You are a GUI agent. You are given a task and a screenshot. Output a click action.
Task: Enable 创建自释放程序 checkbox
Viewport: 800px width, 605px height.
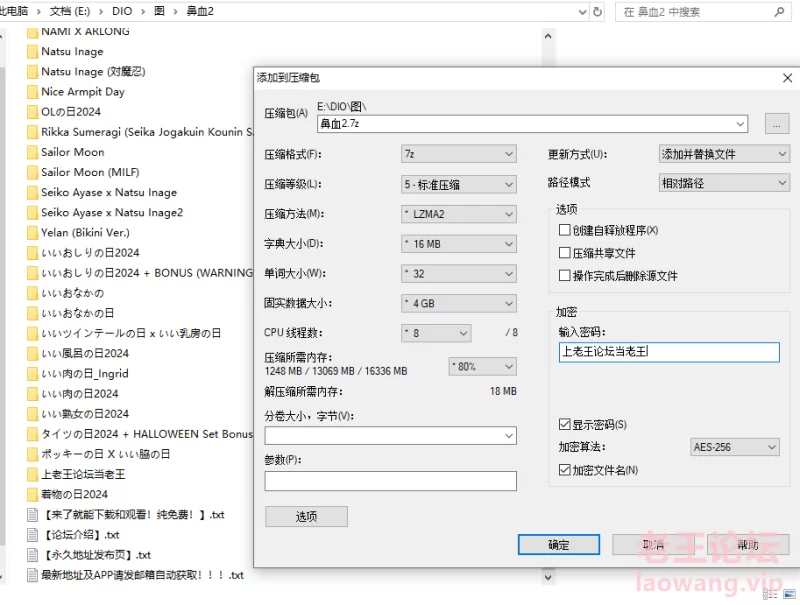tap(564, 230)
